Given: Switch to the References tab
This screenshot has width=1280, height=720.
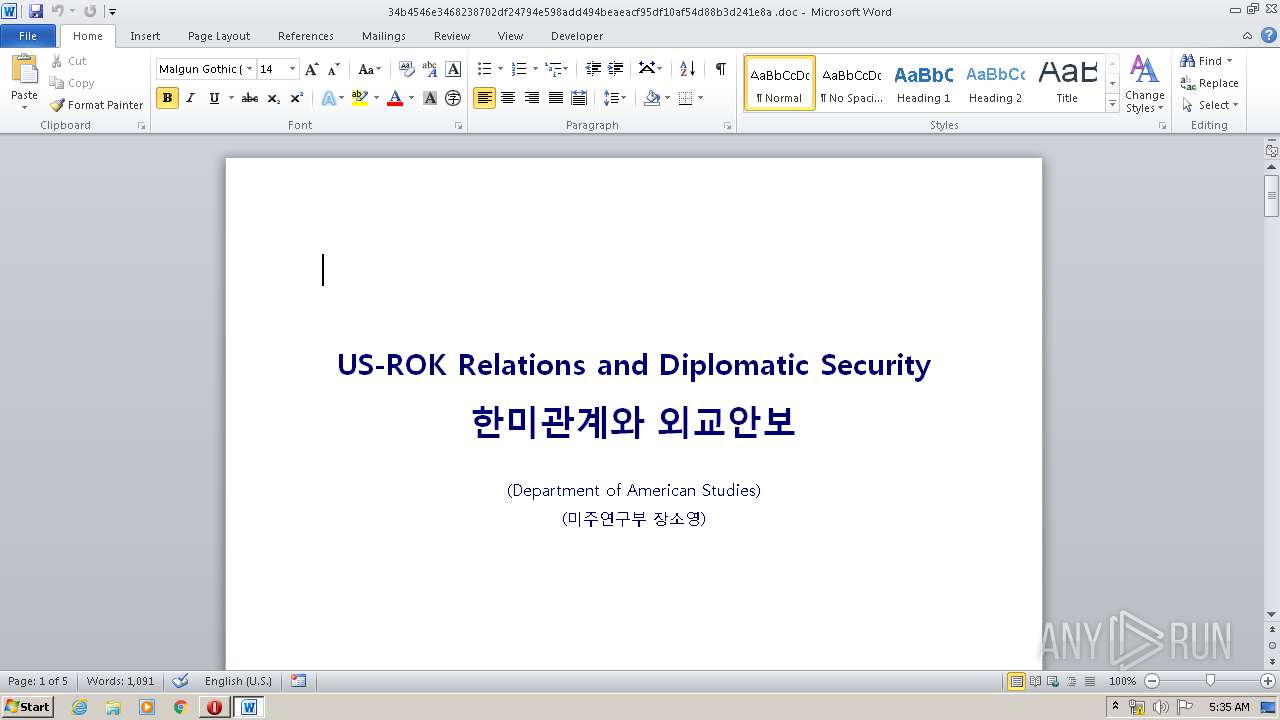Looking at the screenshot, I should coord(306,35).
